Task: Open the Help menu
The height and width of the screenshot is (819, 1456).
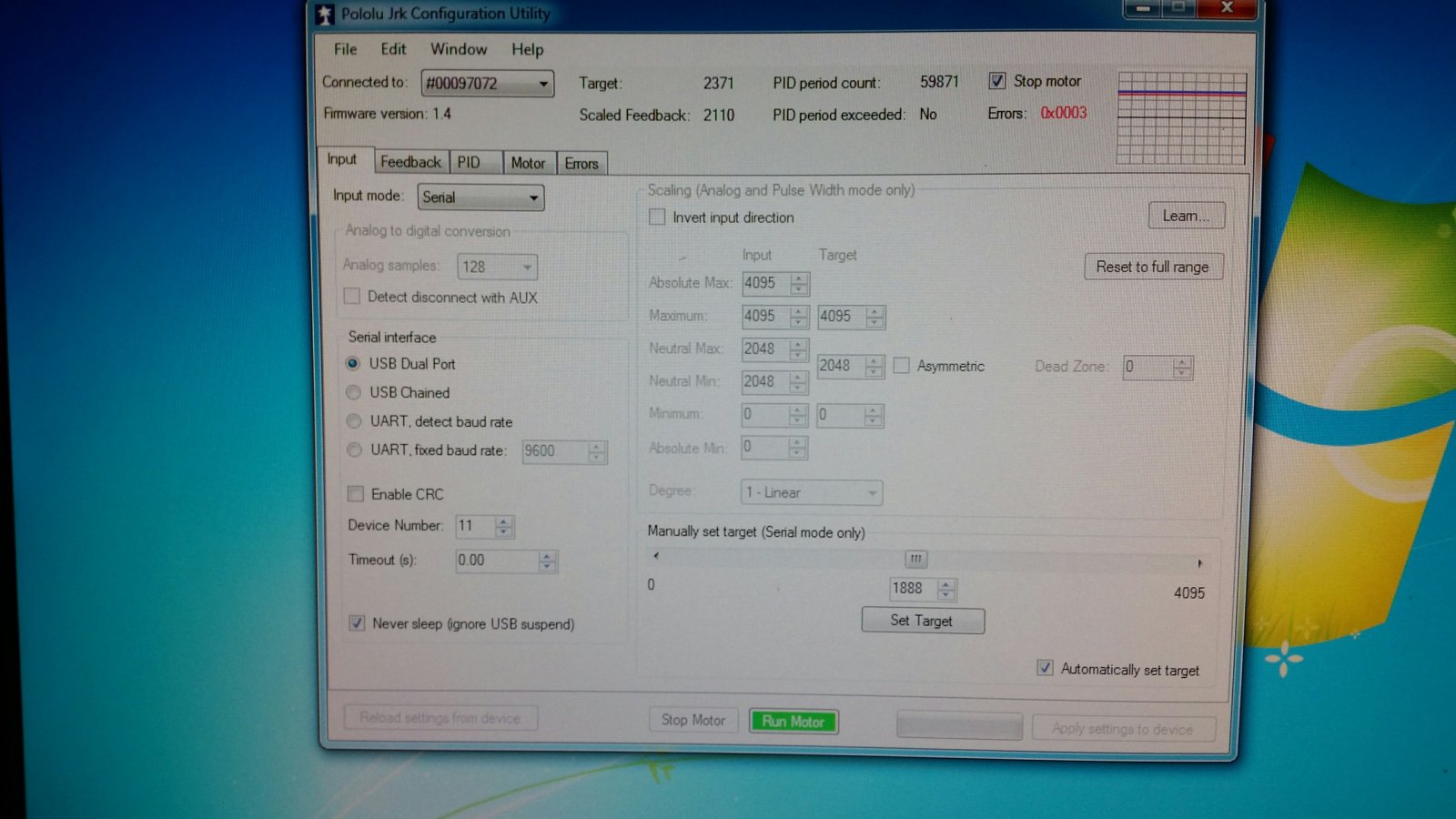Action: tap(527, 50)
